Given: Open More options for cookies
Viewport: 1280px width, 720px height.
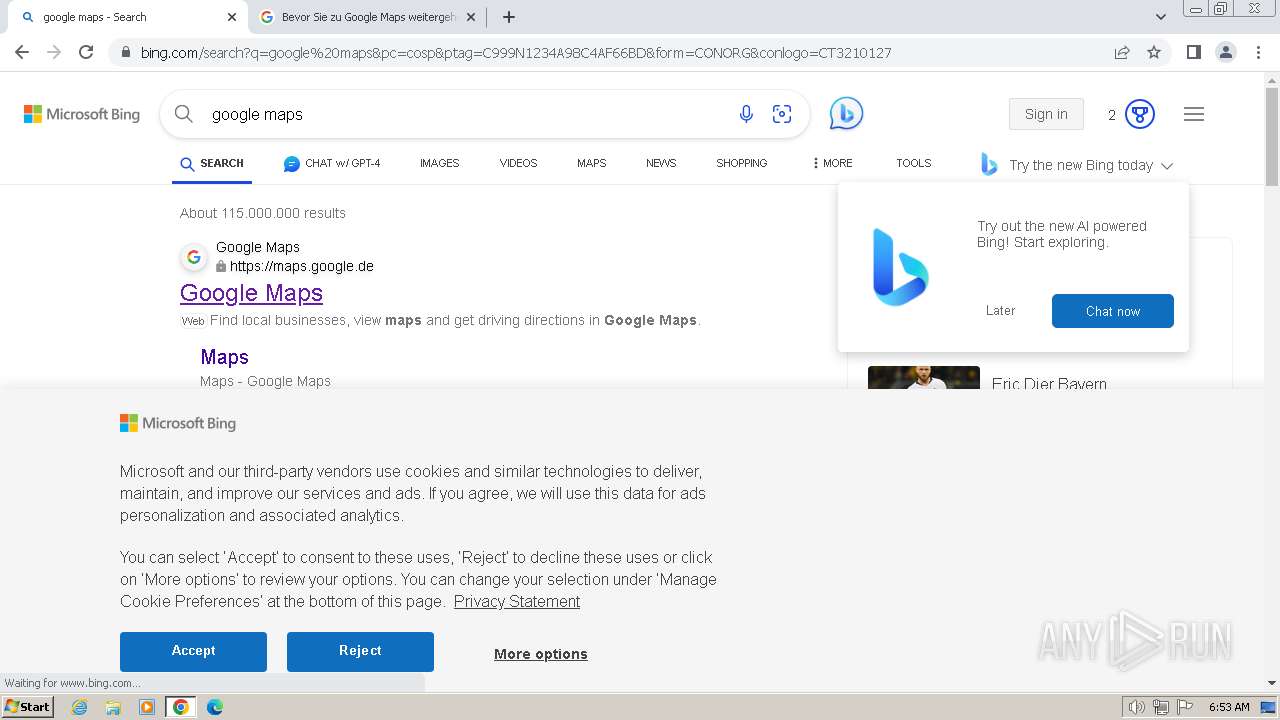Looking at the screenshot, I should (x=541, y=654).
